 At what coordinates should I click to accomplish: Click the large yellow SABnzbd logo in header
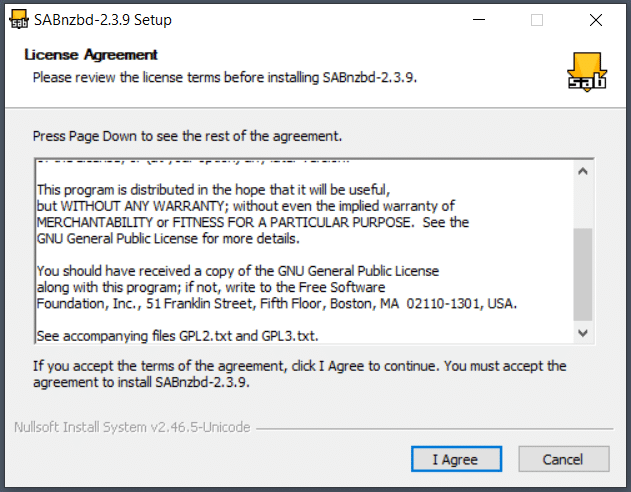click(587, 72)
